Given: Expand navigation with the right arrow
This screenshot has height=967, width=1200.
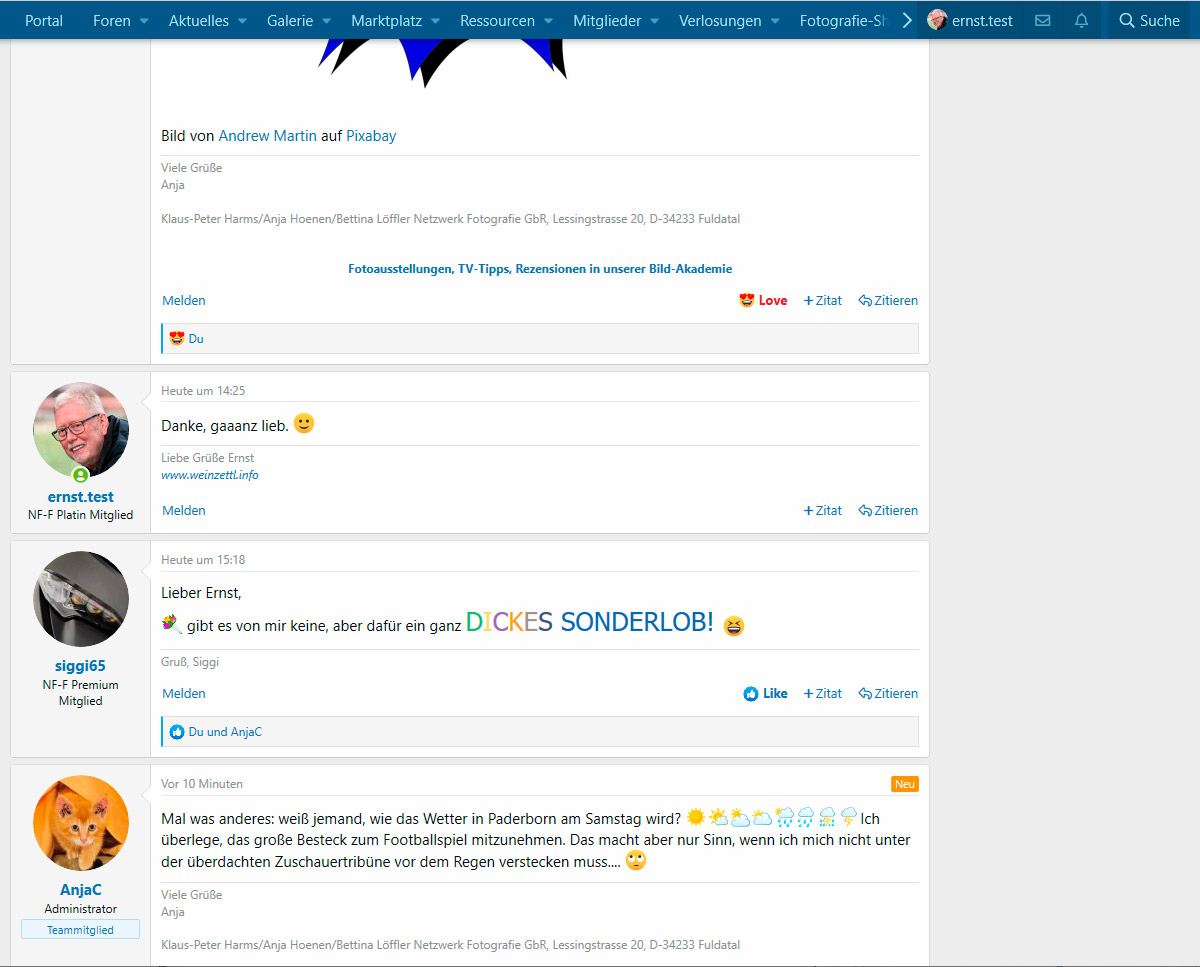Looking at the screenshot, I should (x=906, y=20).
